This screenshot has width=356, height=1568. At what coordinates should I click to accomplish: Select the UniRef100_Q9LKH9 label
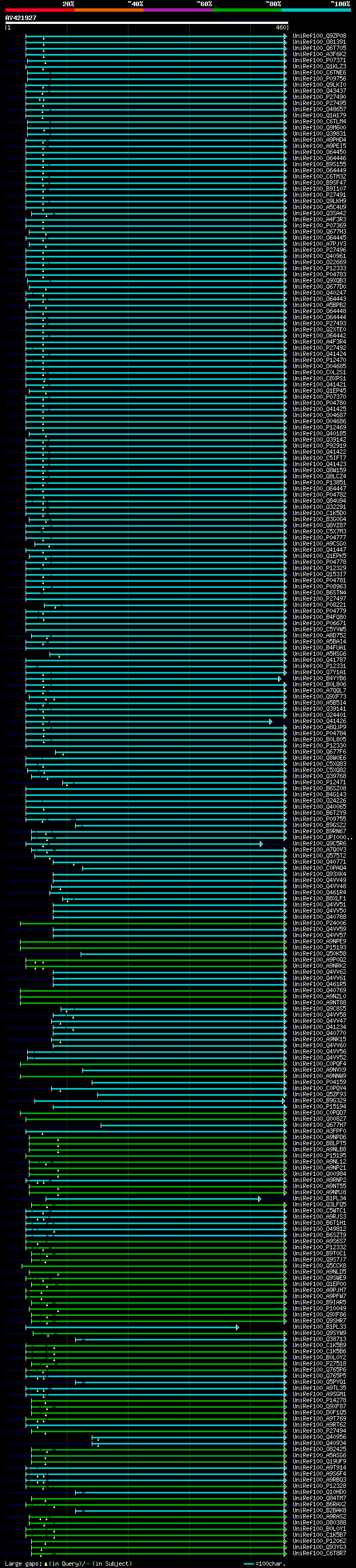[319, 201]
